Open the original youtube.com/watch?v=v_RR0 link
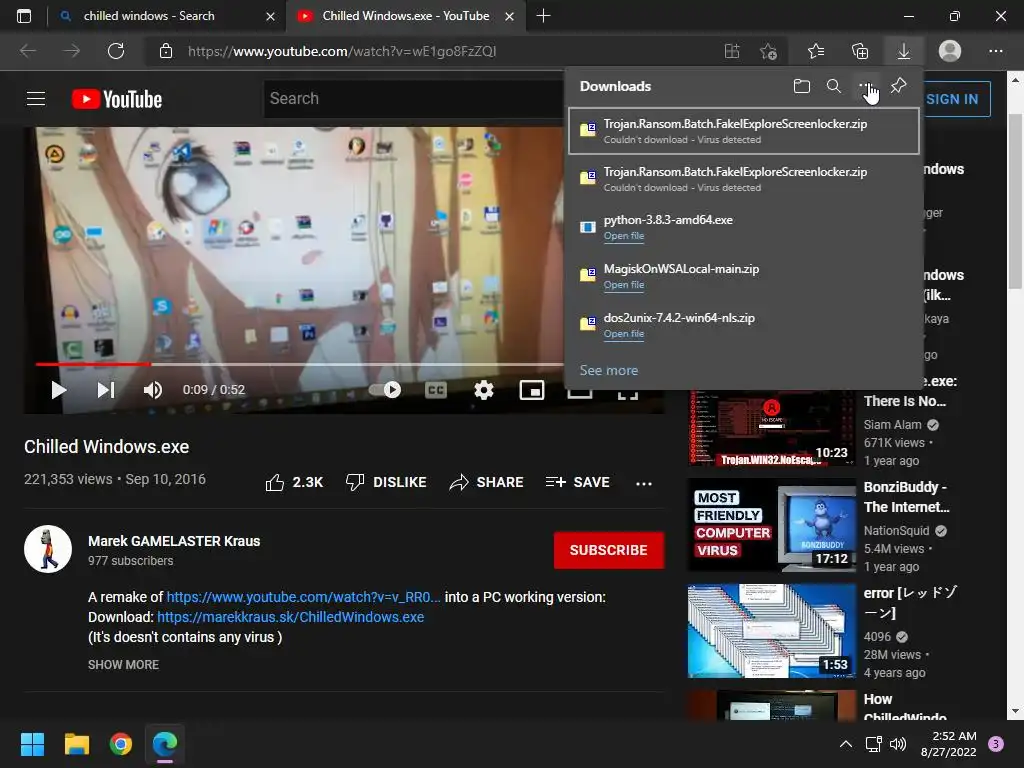This screenshot has width=1024, height=768. [304, 597]
